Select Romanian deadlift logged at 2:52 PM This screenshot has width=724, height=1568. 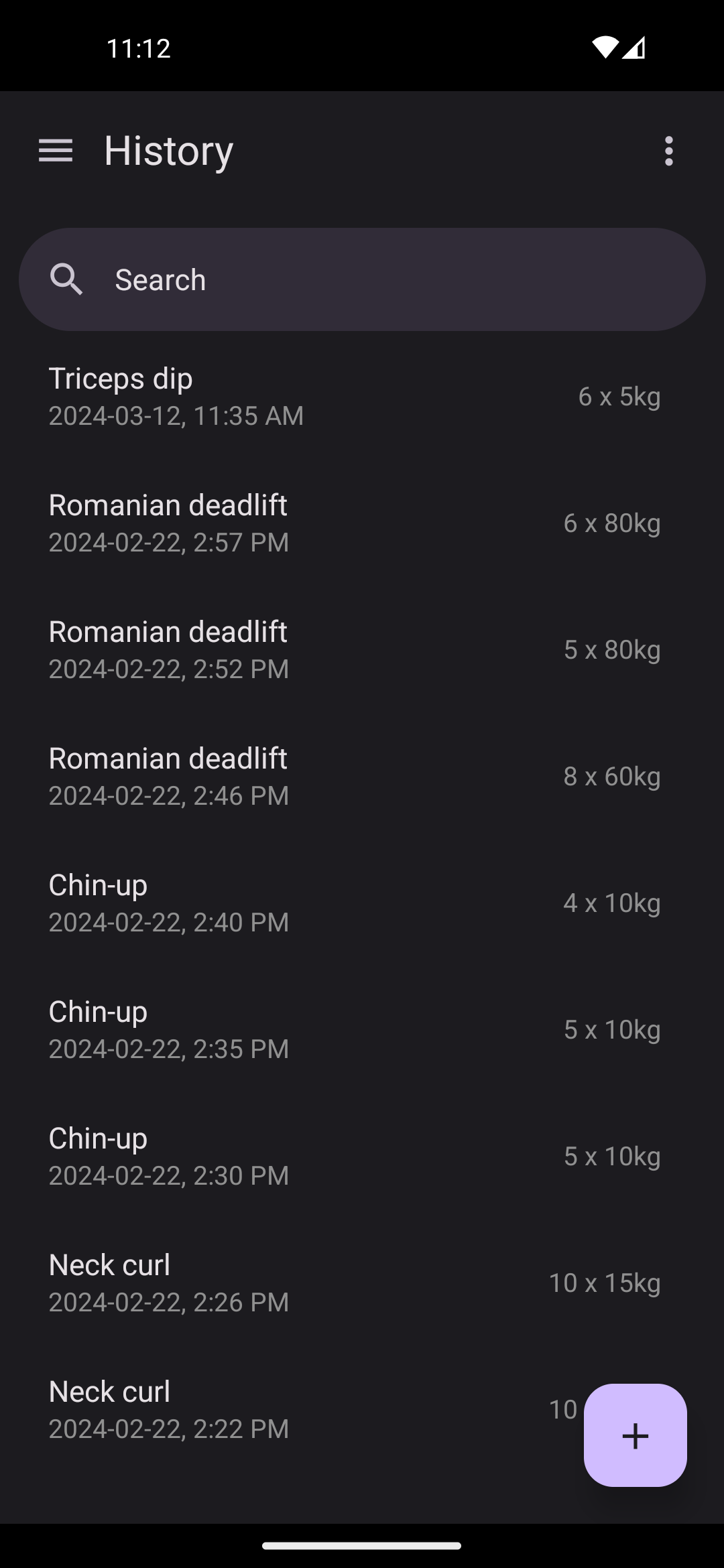pyautogui.click(x=268, y=649)
